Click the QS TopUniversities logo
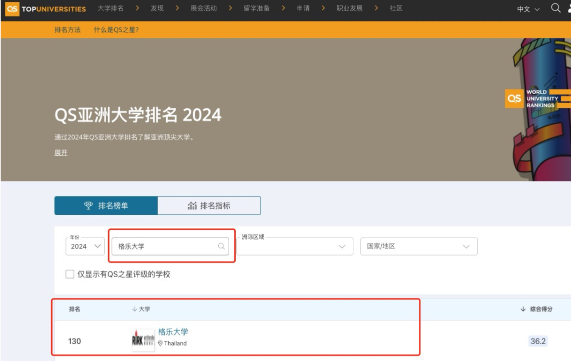 click(x=46, y=9)
